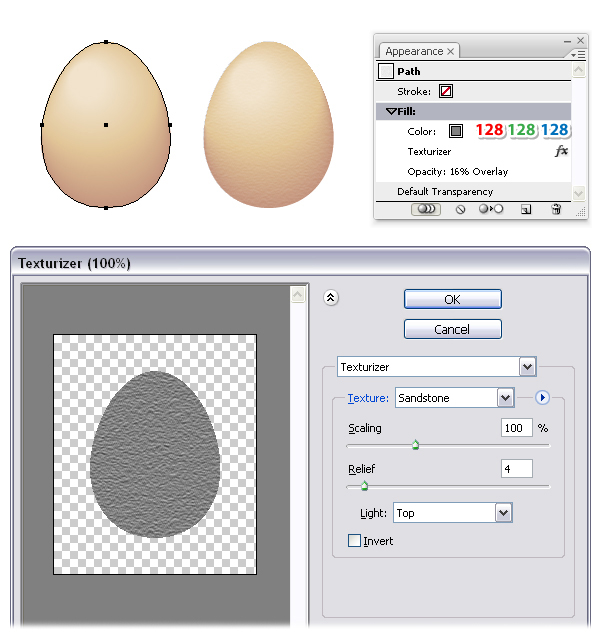Collapse the Fill section triangle
600x640 pixels.
pyautogui.click(x=391, y=112)
